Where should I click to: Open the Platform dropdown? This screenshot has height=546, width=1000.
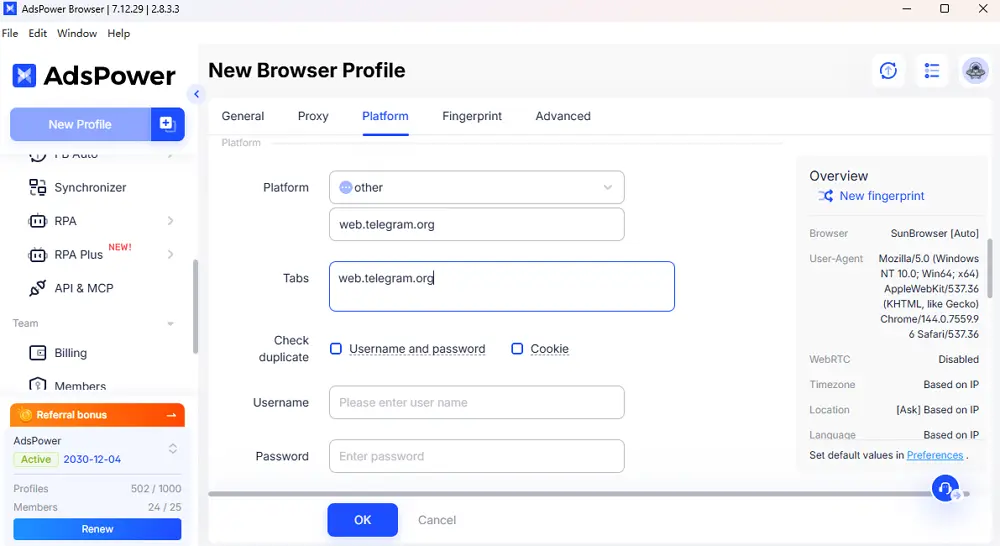coord(476,188)
